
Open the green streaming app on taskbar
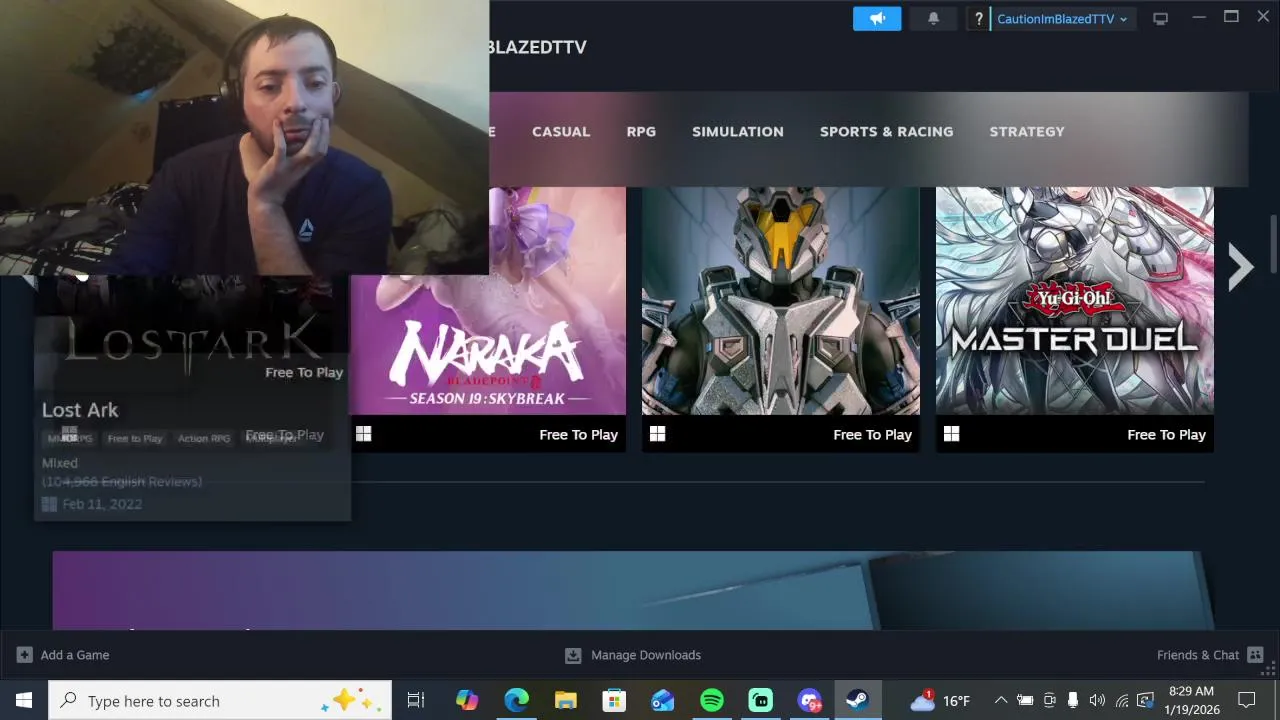click(x=761, y=700)
